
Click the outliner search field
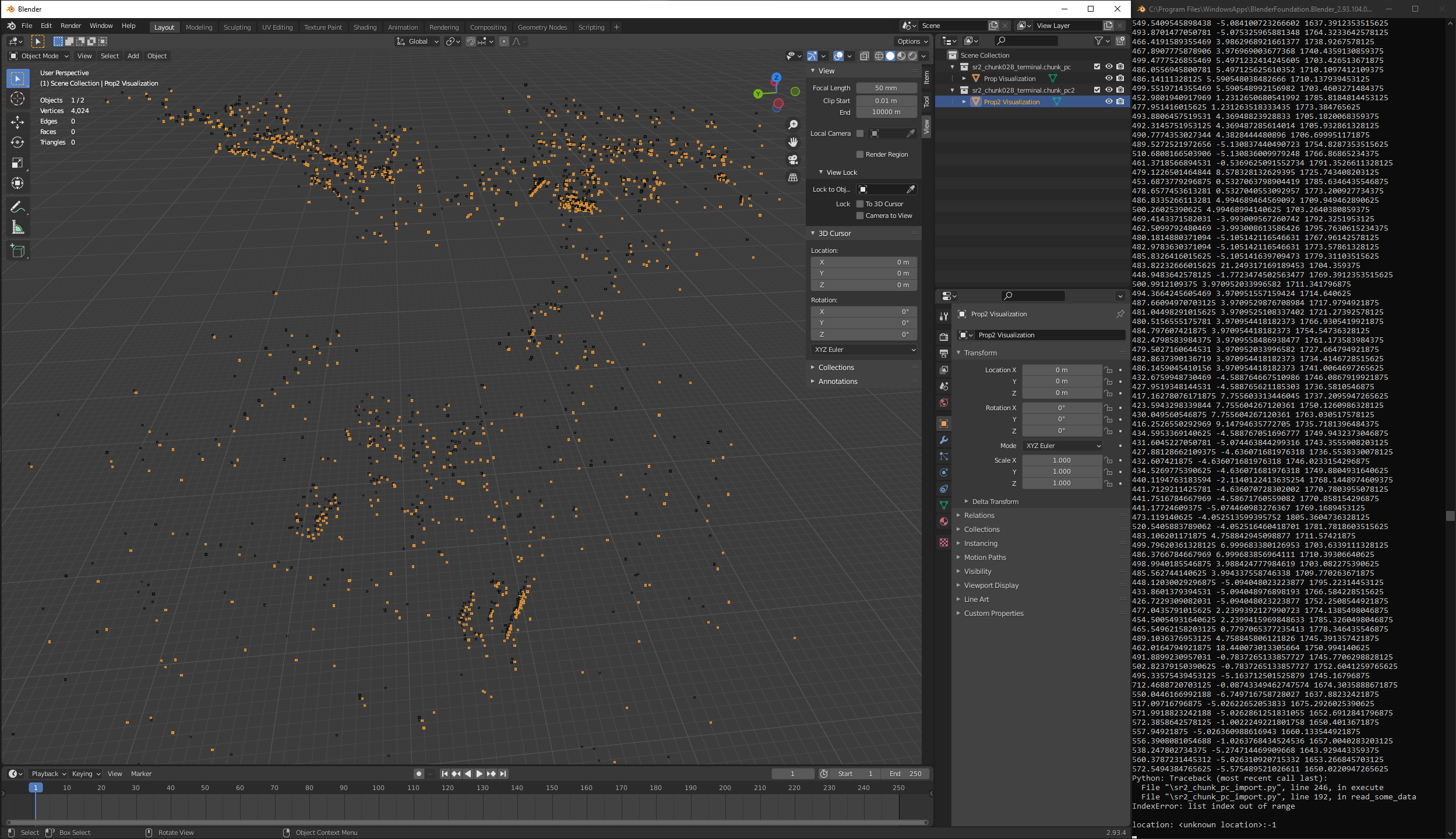[x=1026, y=41]
